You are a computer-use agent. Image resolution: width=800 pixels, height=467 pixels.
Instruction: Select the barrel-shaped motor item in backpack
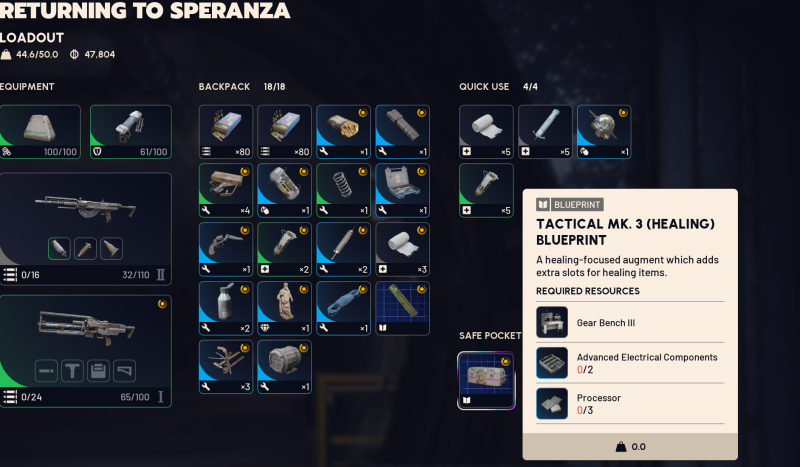point(284,367)
